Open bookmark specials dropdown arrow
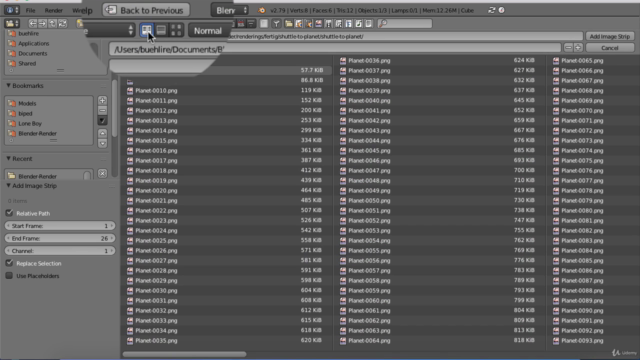The image size is (640, 360). click(x=102, y=120)
